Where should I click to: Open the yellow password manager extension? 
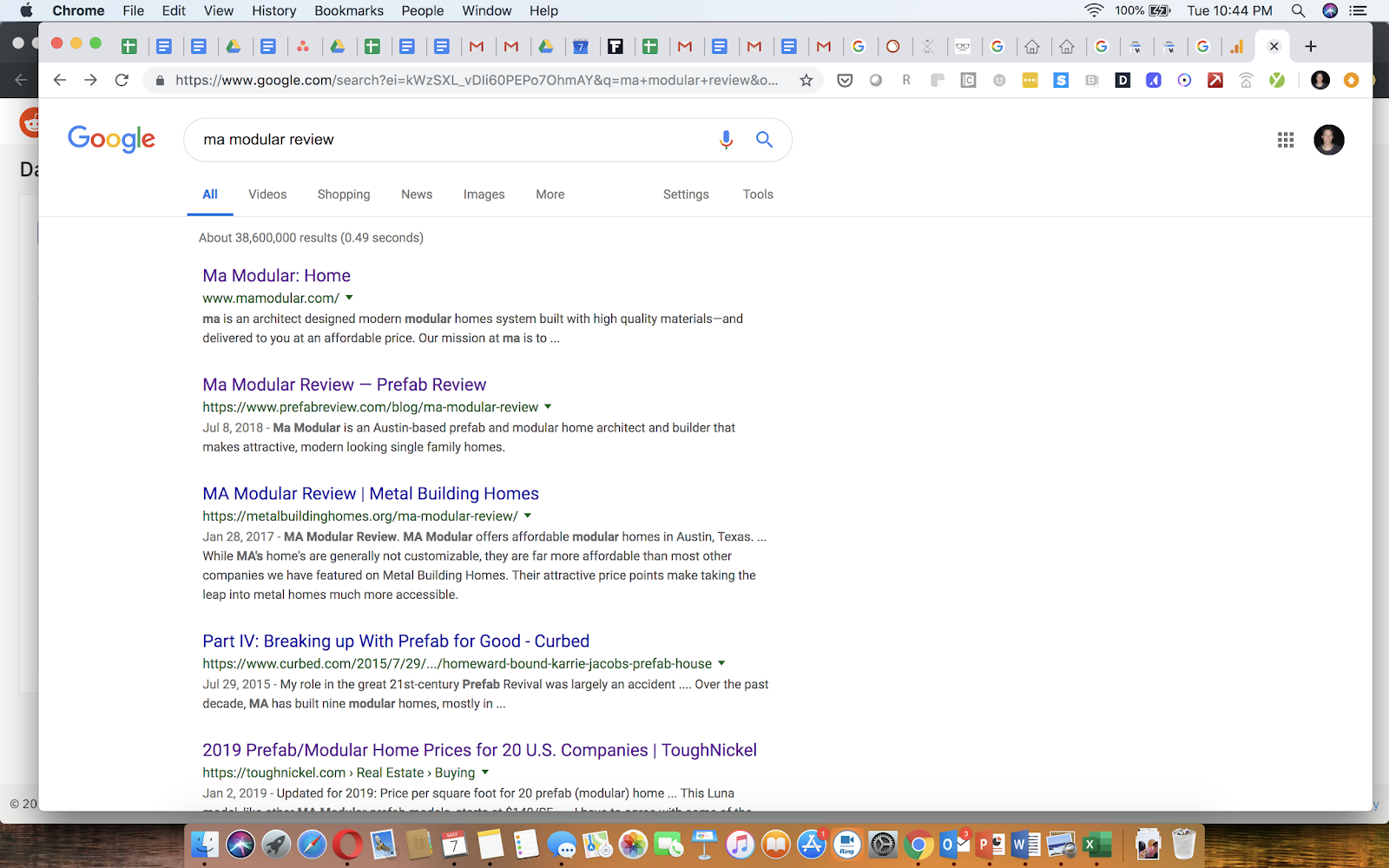(1030, 80)
